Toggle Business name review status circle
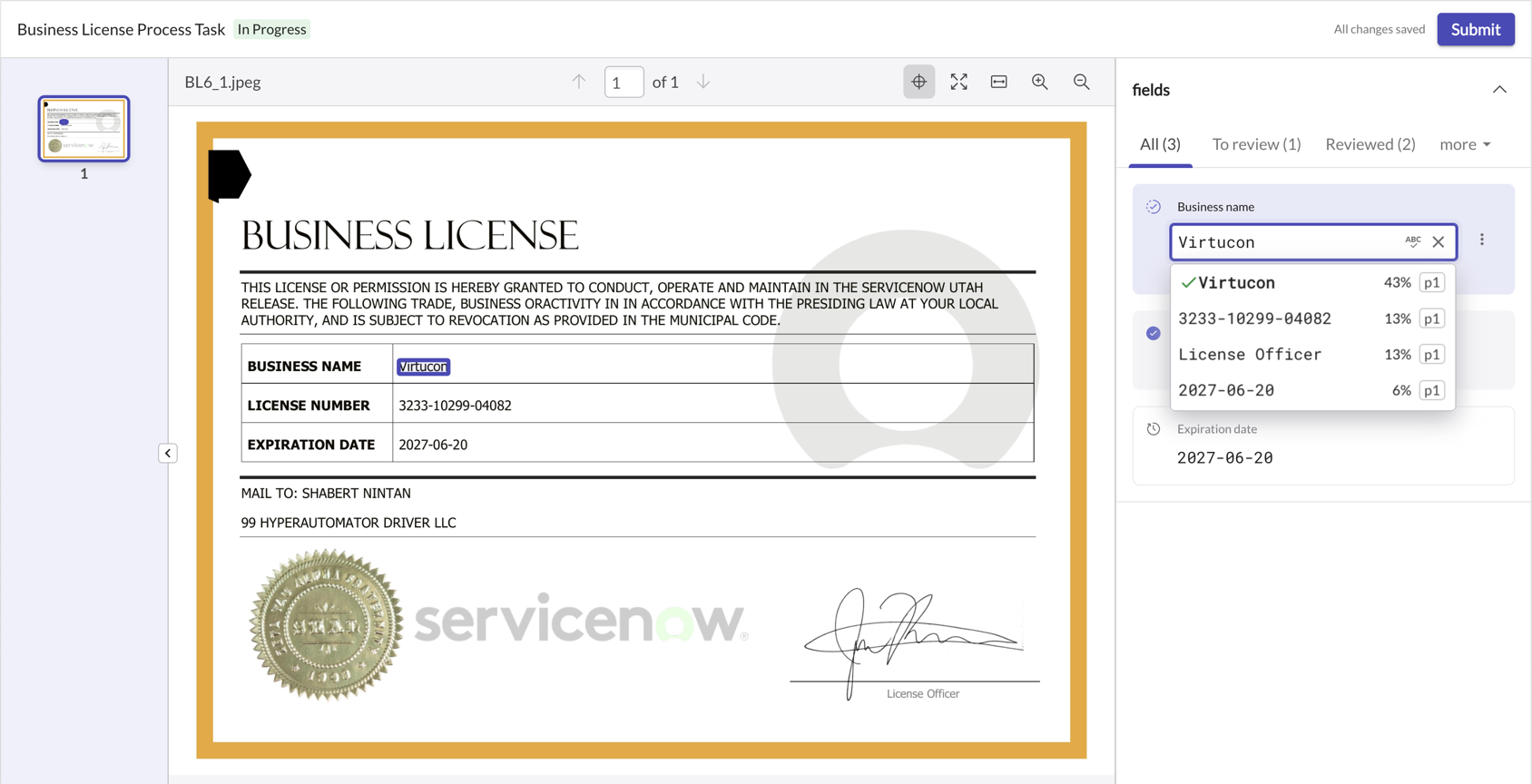This screenshot has width=1532, height=784. click(1153, 207)
